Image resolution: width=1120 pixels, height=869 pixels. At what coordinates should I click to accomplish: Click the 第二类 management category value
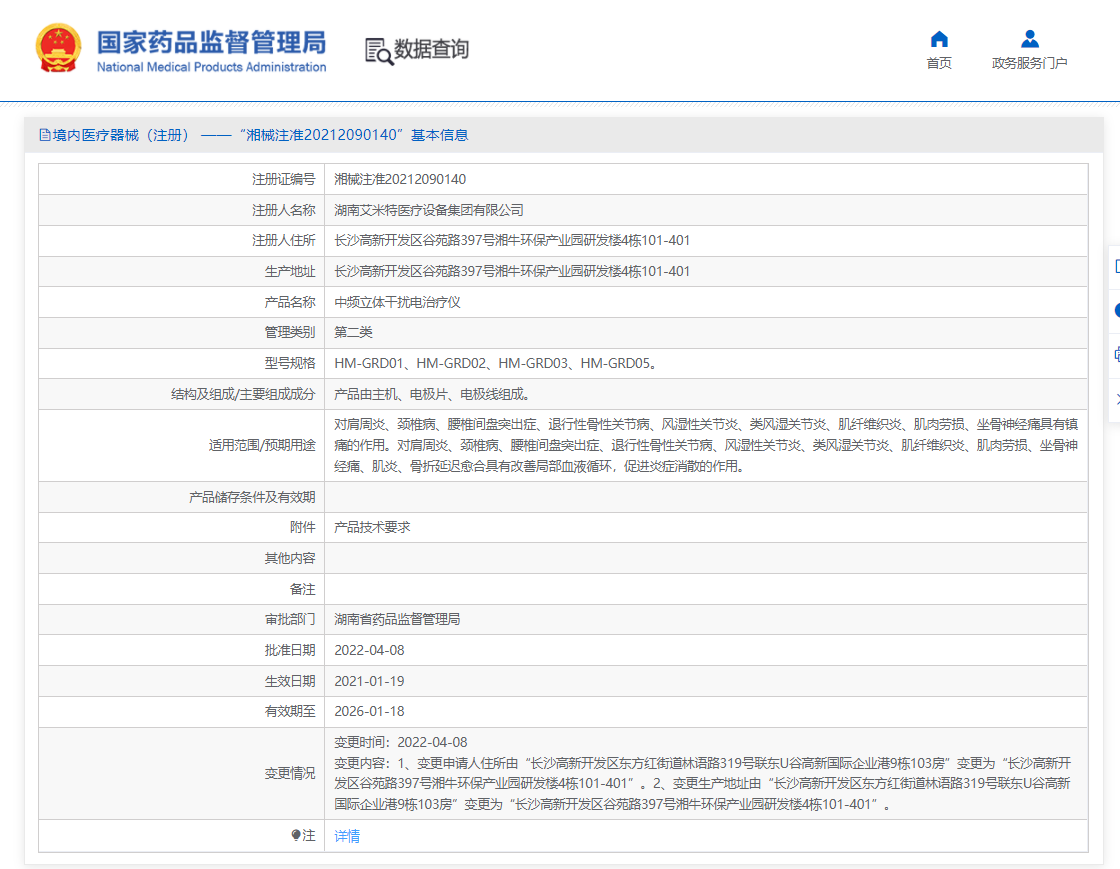tap(354, 332)
